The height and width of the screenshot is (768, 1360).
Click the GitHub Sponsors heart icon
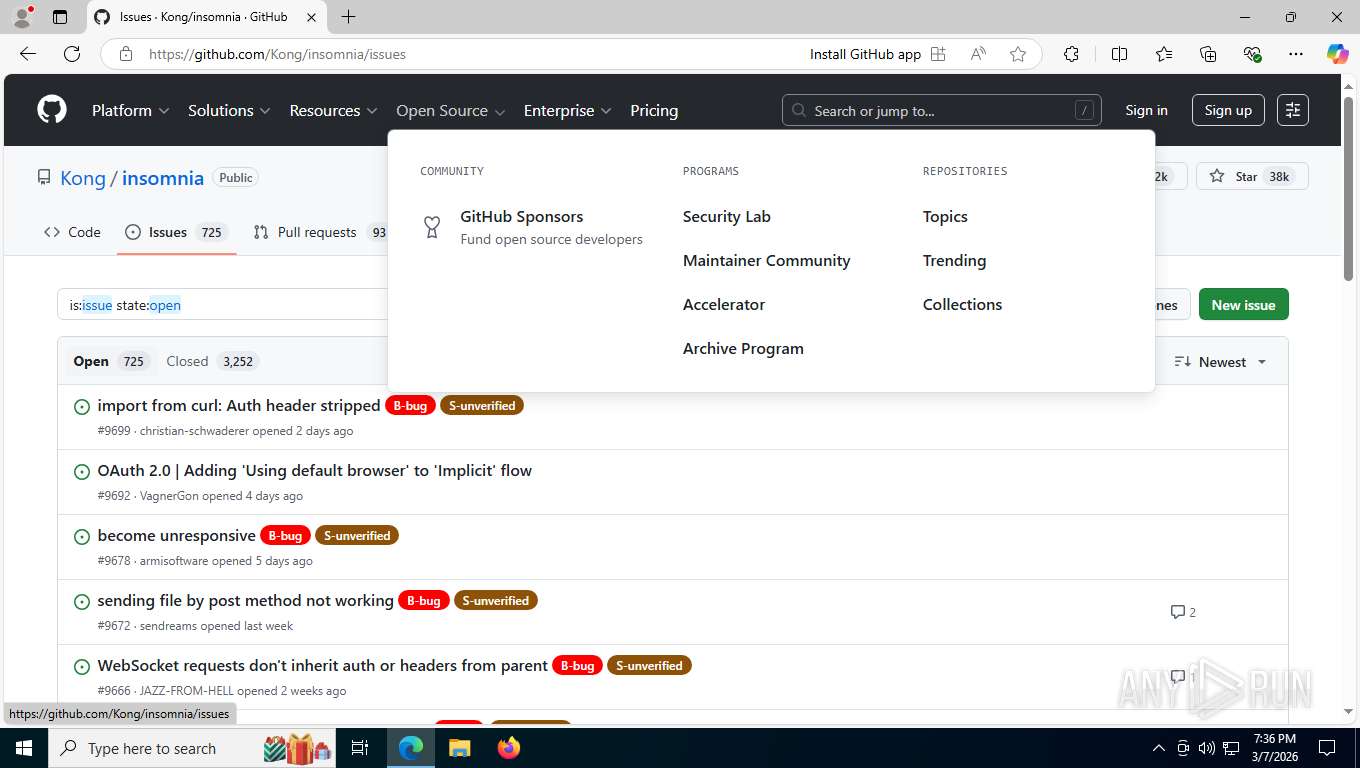point(432,227)
